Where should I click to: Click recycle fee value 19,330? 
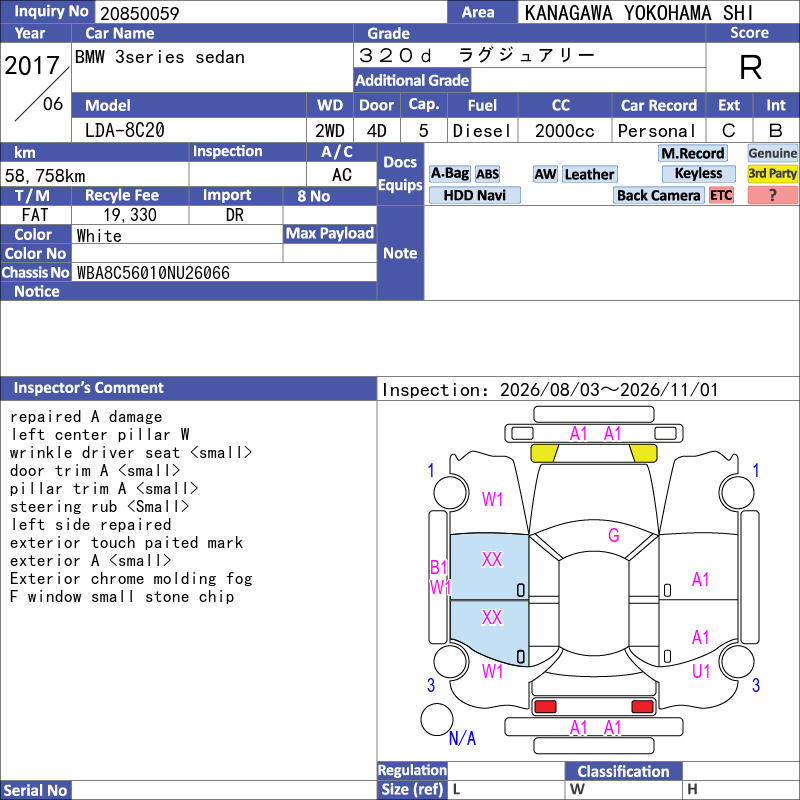[x=130, y=215]
